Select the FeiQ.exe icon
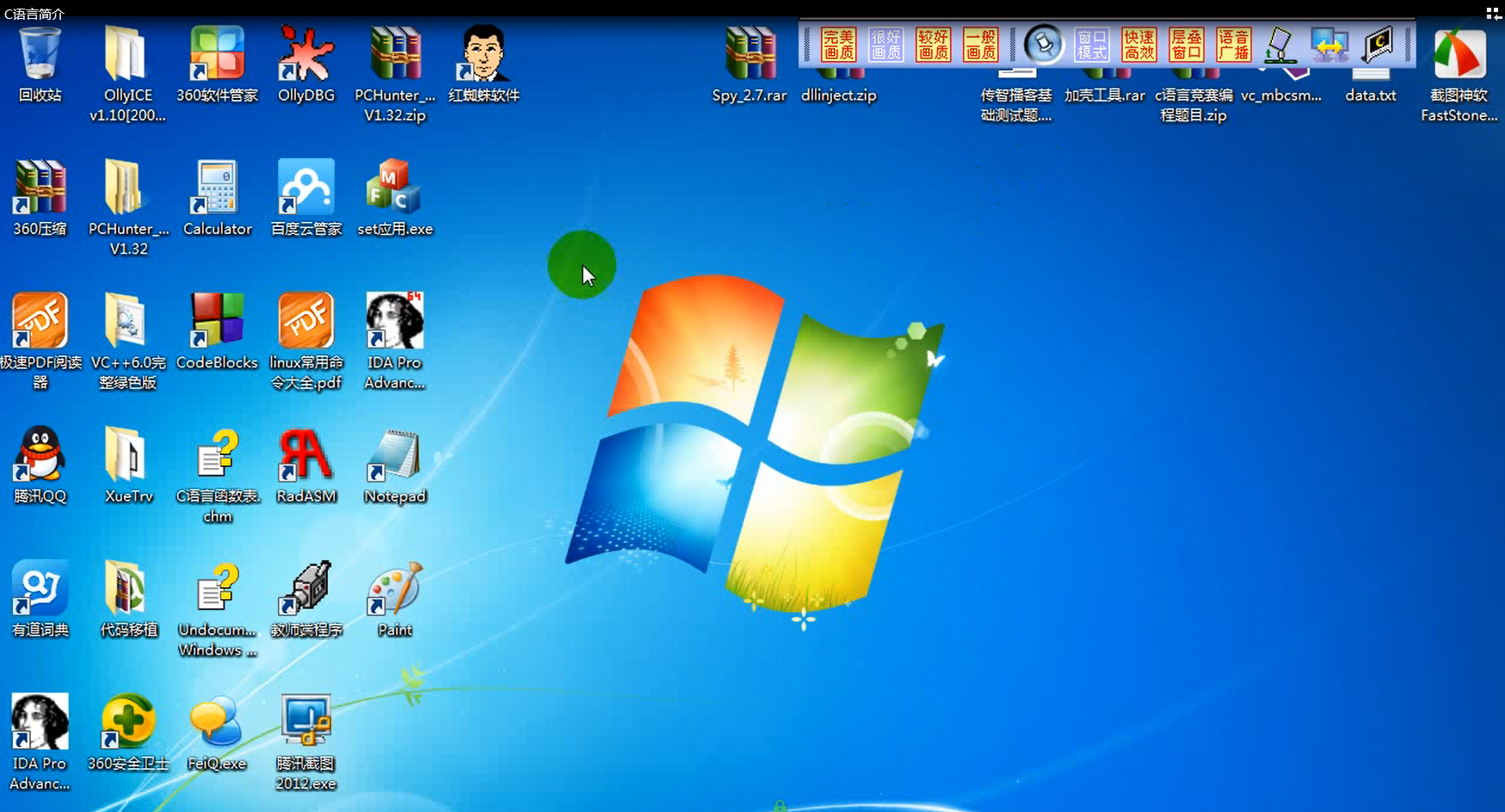1505x812 pixels. (x=216, y=721)
